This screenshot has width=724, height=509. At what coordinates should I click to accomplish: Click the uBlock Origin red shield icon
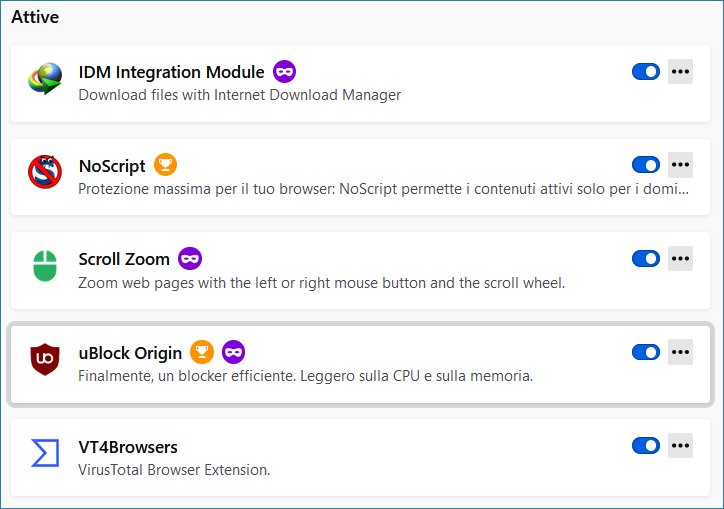pos(45,359)
